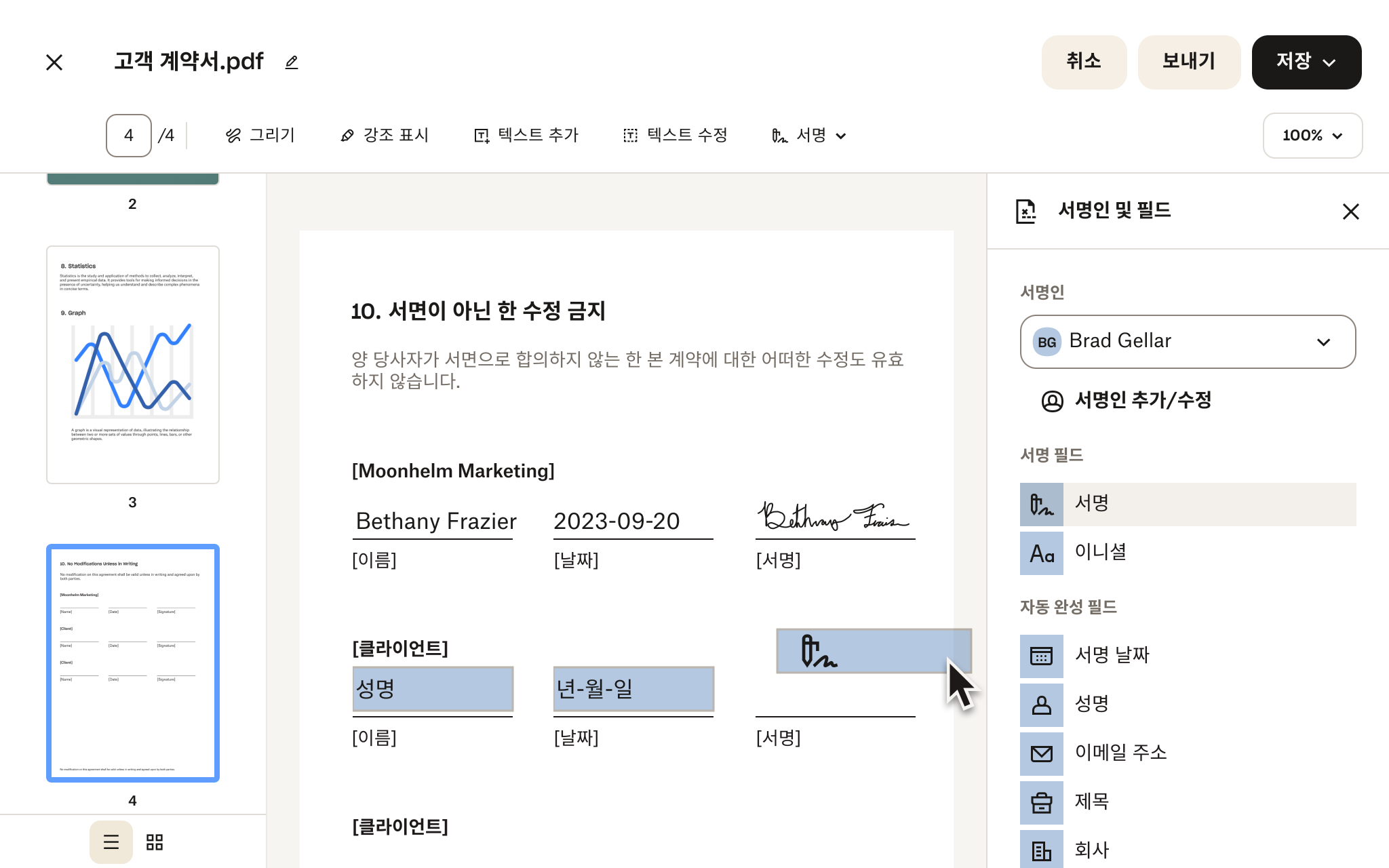Image resolution: width=1389 pixels, height=868 pixels.
Task: Select the 서명 signature field icon
Action: [x=1042, y=505]
